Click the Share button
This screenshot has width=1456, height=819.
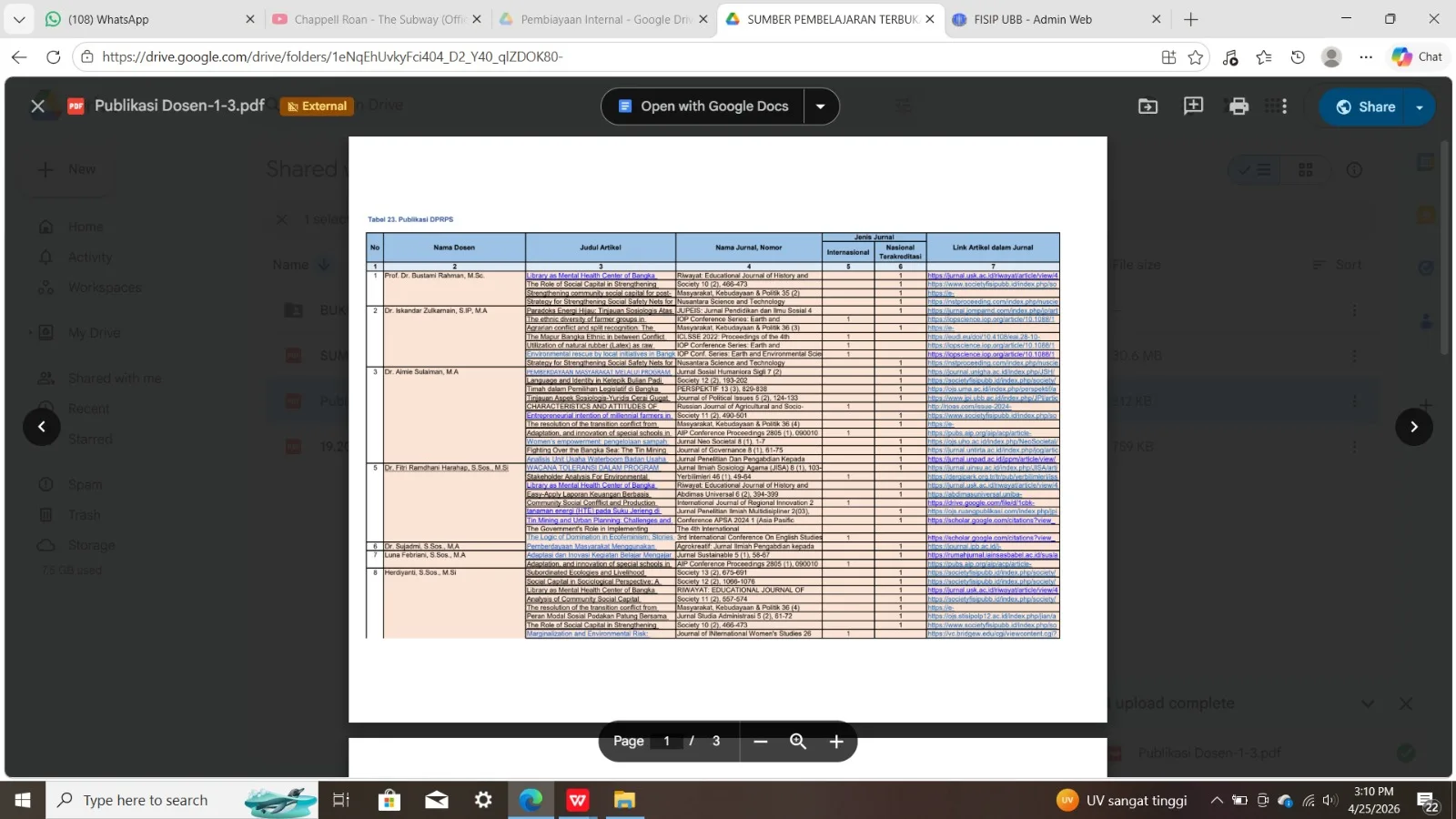click(1365, 107)
